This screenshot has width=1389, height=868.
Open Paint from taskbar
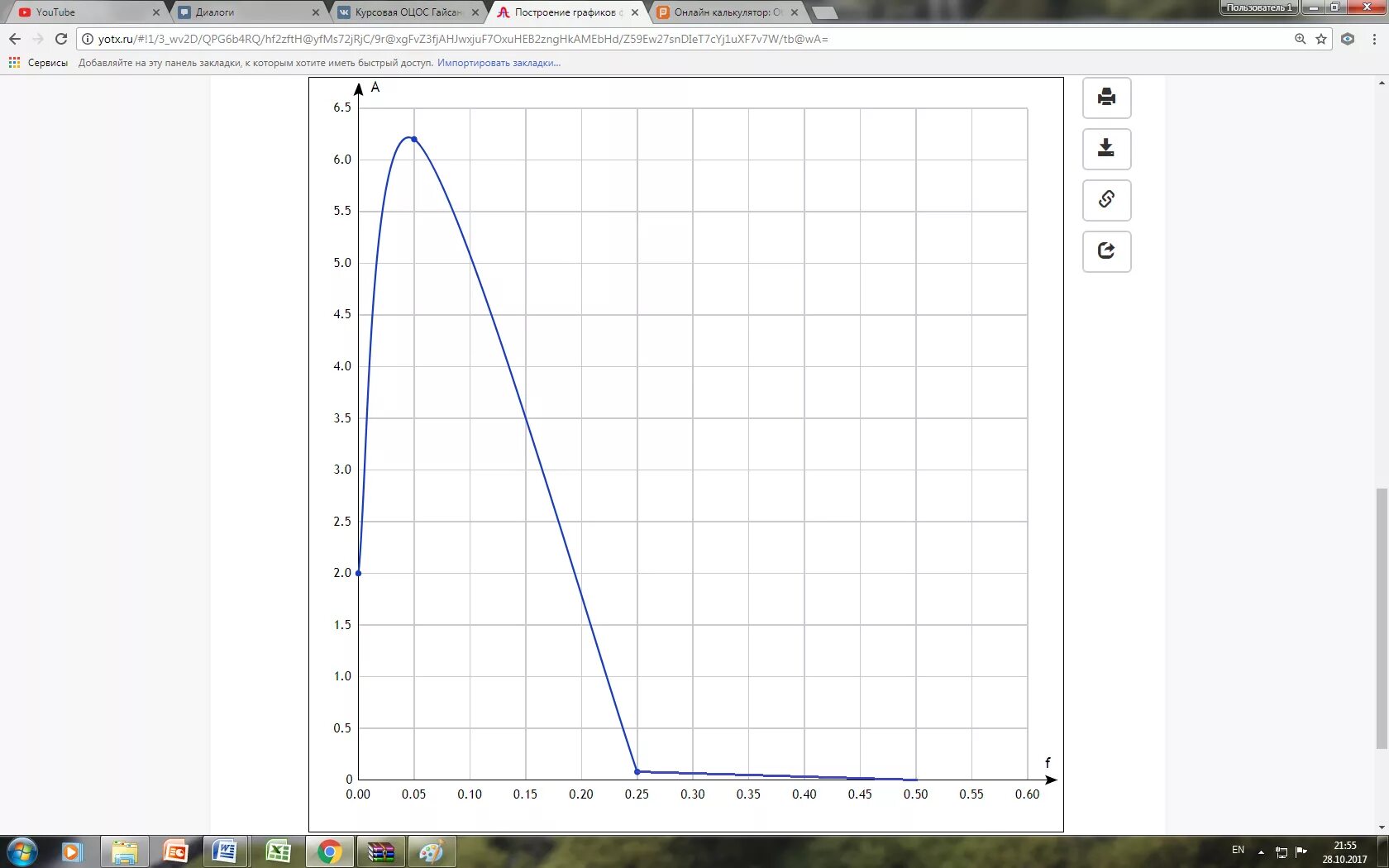(432, 851)
